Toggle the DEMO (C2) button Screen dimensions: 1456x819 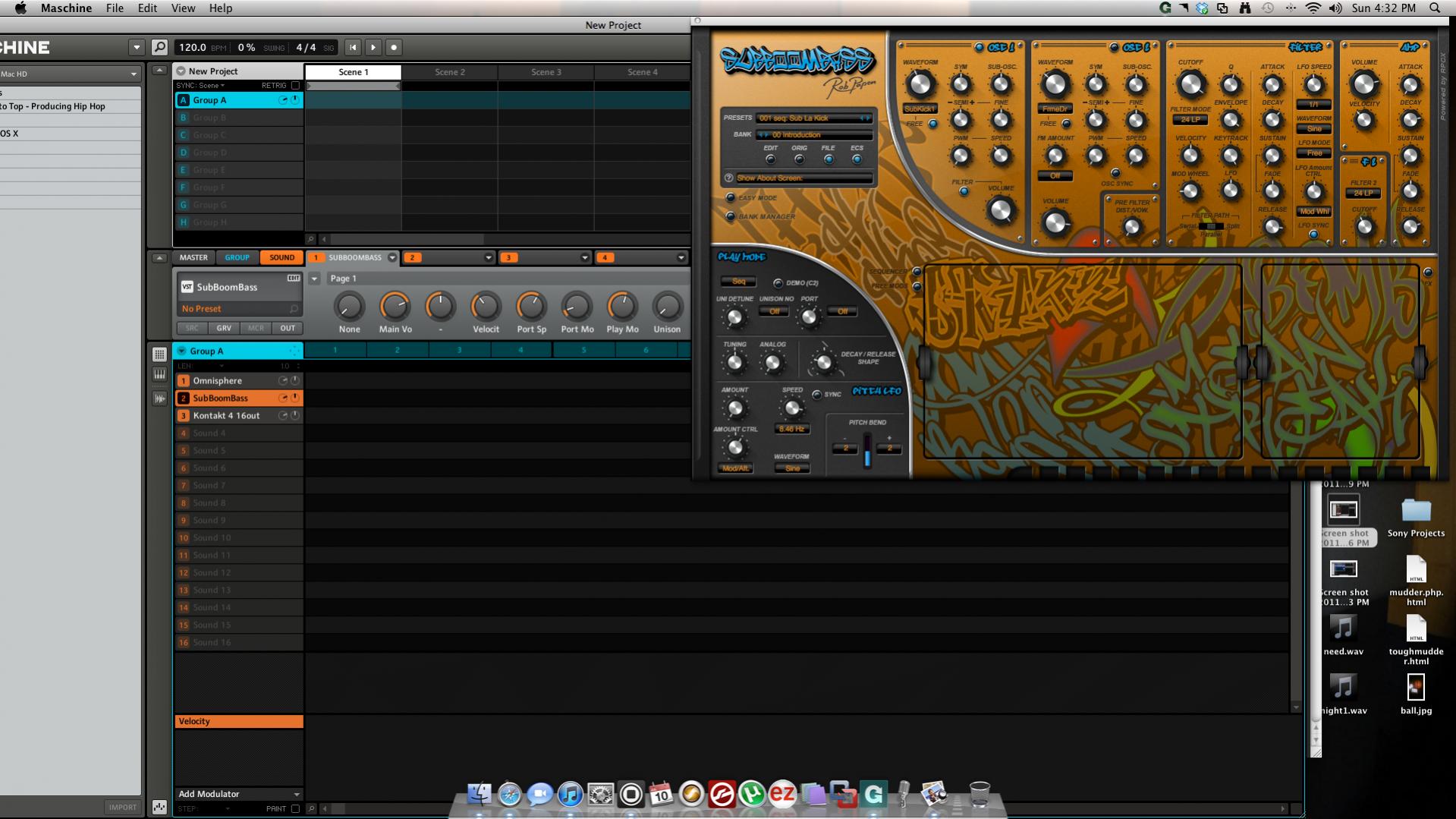pos(778,283)
